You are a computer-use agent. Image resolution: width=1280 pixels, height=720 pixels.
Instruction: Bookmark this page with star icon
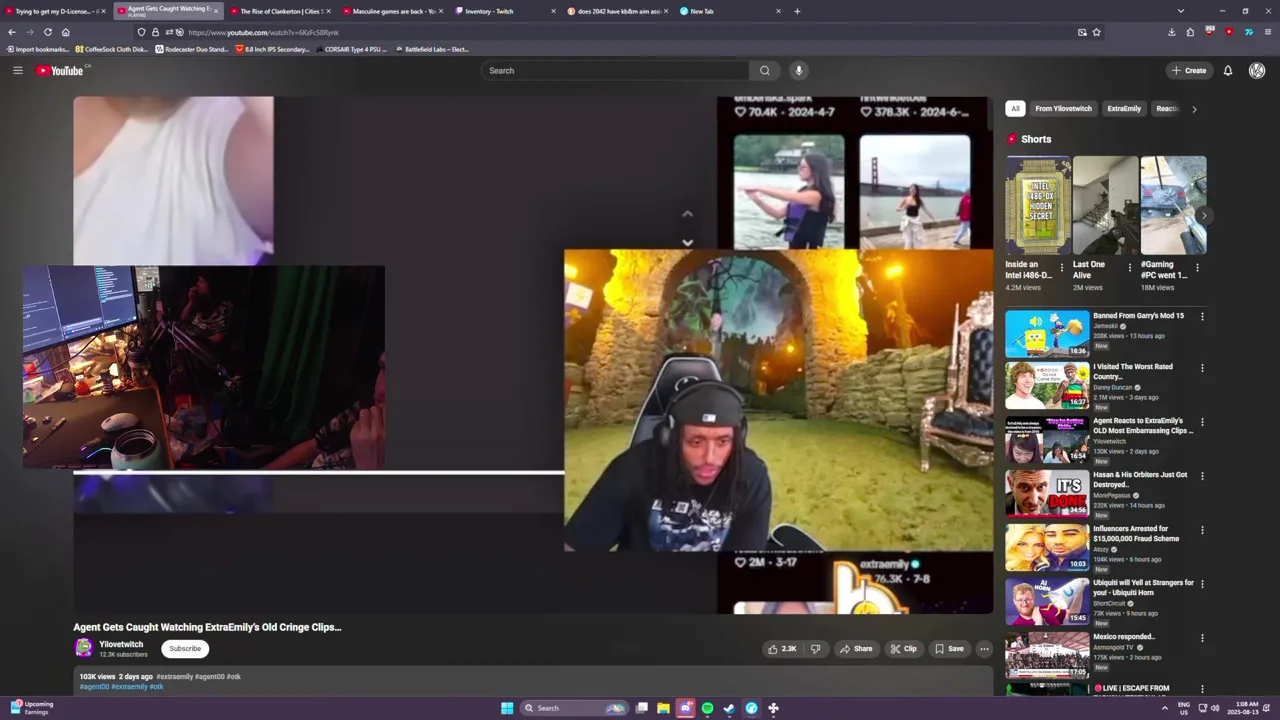1096,32
